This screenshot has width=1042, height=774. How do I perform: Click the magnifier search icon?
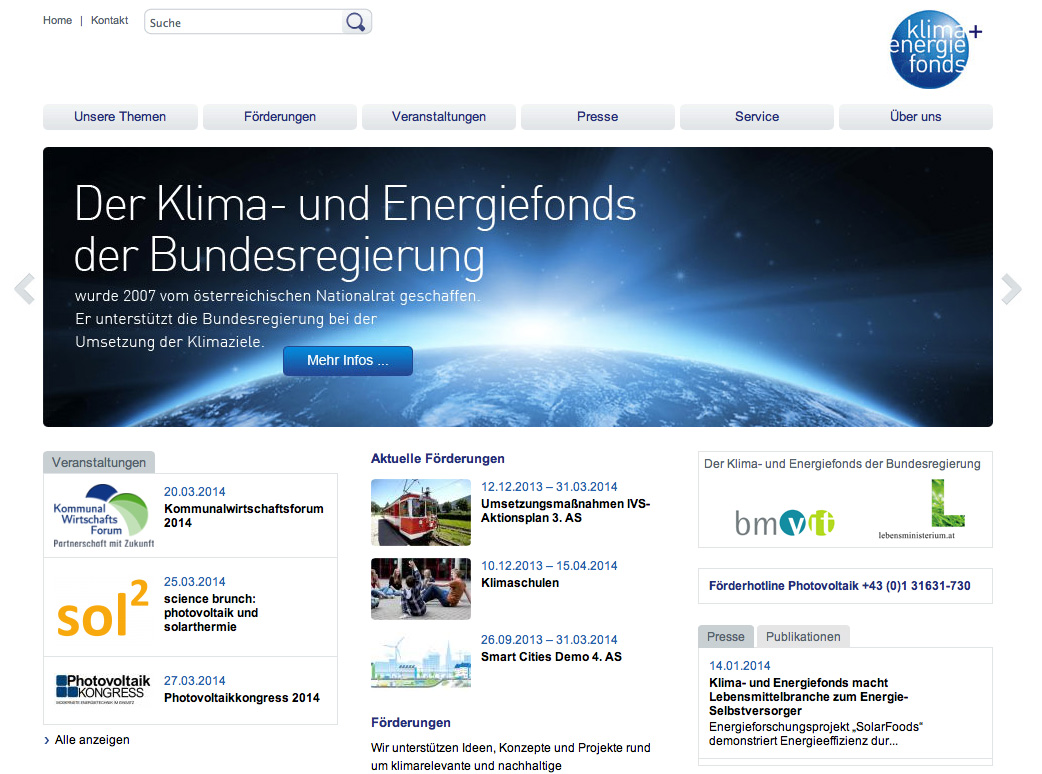coord(356,23)
